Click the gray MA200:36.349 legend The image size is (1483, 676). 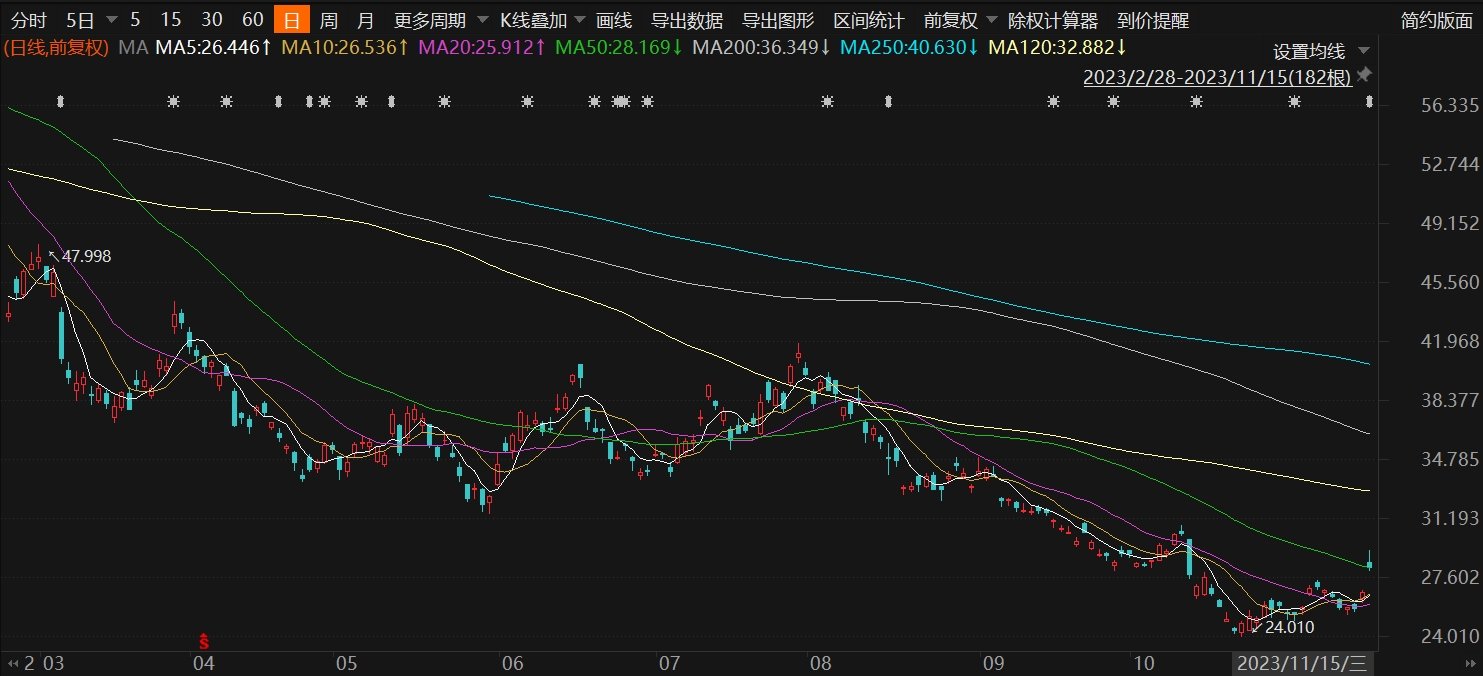point(762,47)
